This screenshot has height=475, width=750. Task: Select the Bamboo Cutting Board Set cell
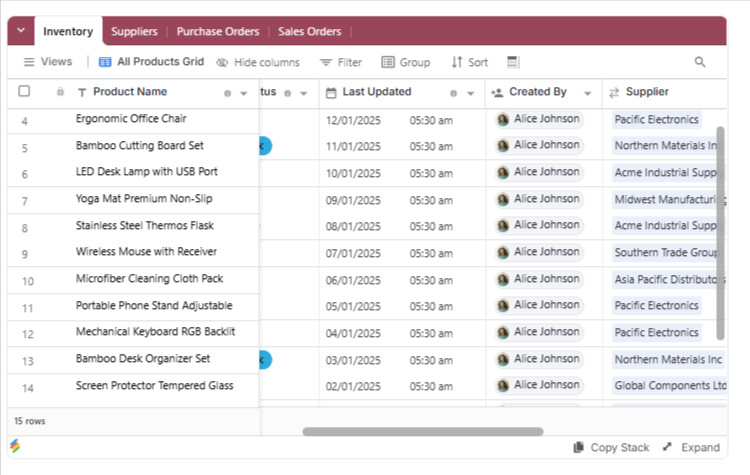[x=140, y=145]
